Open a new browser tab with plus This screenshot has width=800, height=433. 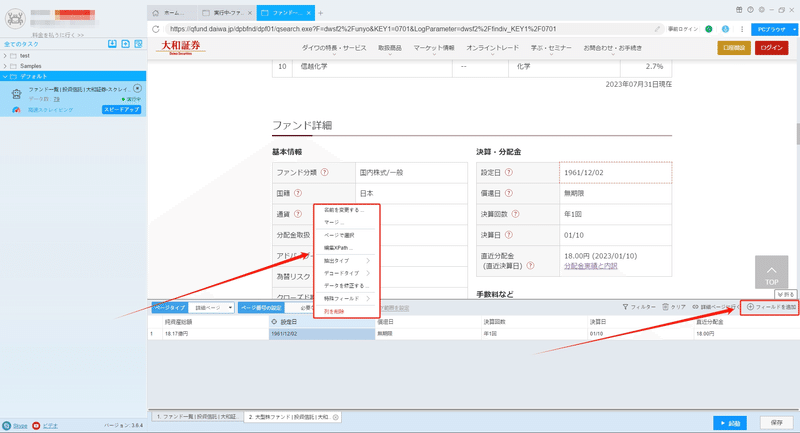[320, 13]
